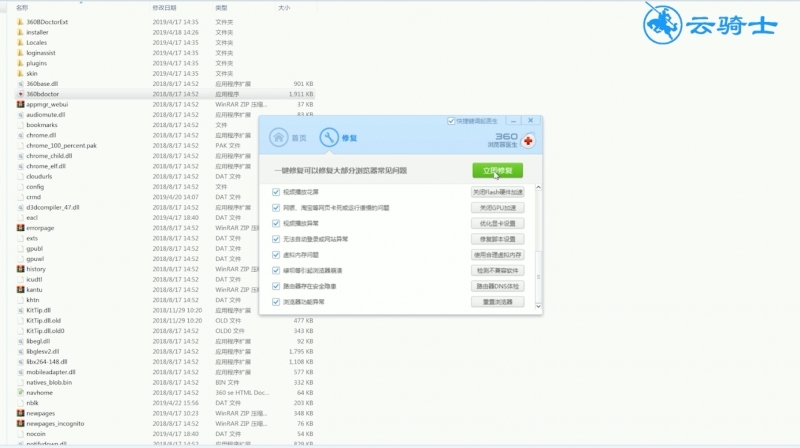The width and height of the screenshot is (800, 448).
Task: Click the 重置浏览器 button
Action: tap(497, 302)
